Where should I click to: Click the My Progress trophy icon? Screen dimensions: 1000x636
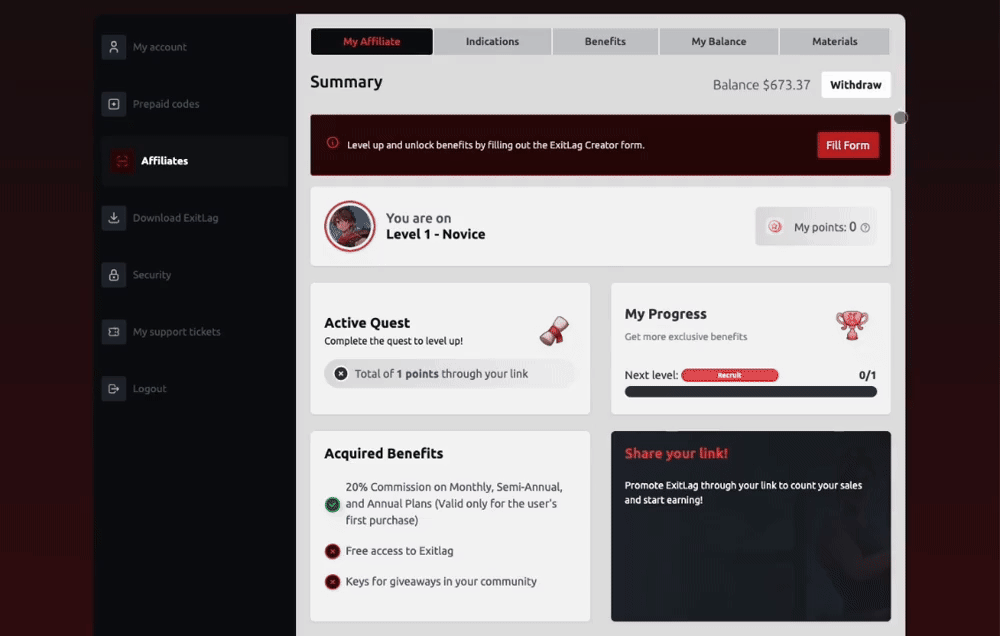(852, 325)
